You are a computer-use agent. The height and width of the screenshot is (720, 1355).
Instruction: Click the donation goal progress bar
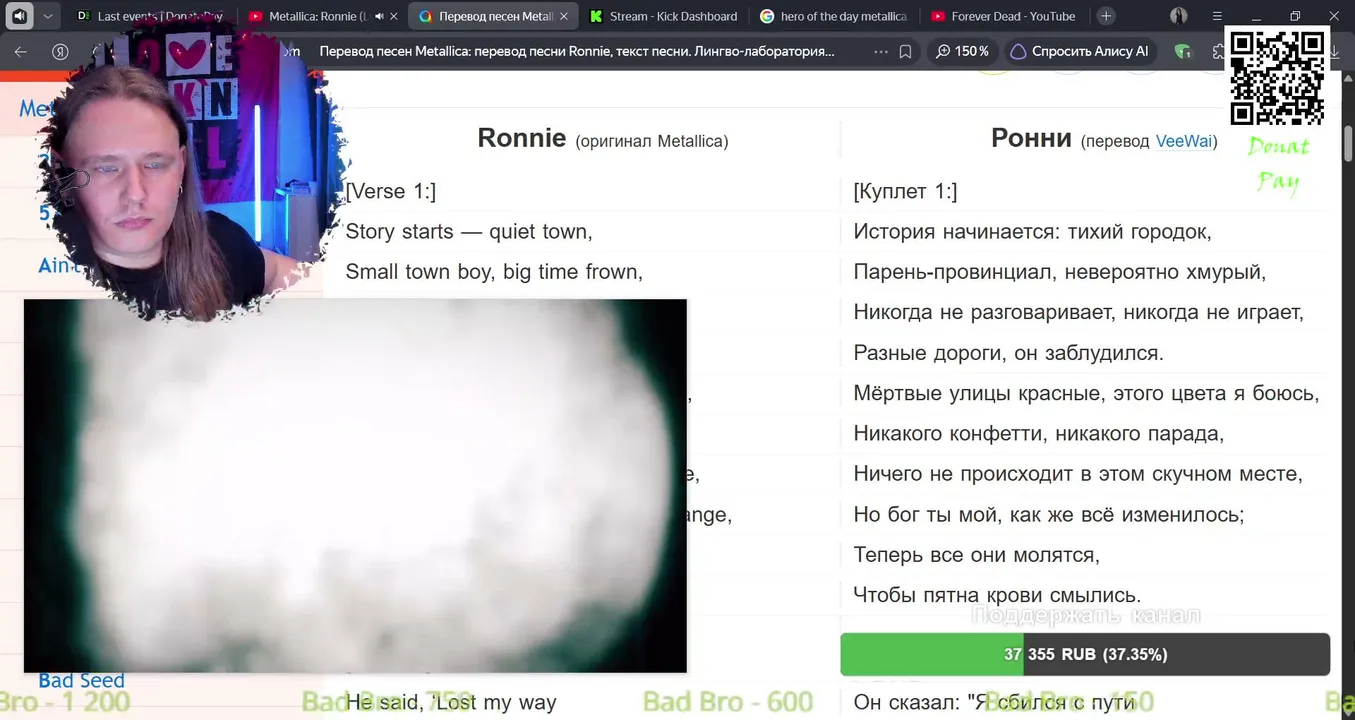(1085, 654)
